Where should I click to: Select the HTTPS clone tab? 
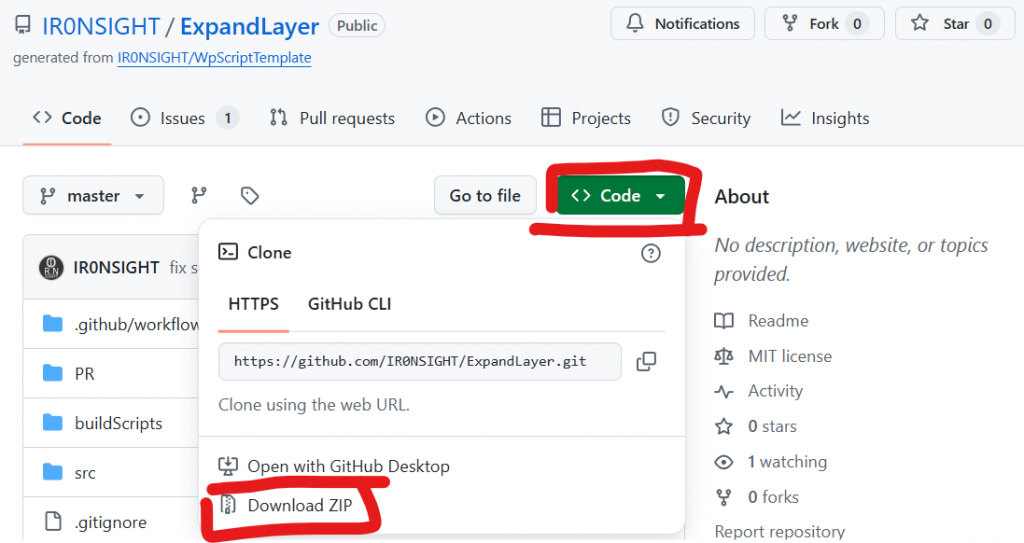pyautogui.click(x=253, y=304)
